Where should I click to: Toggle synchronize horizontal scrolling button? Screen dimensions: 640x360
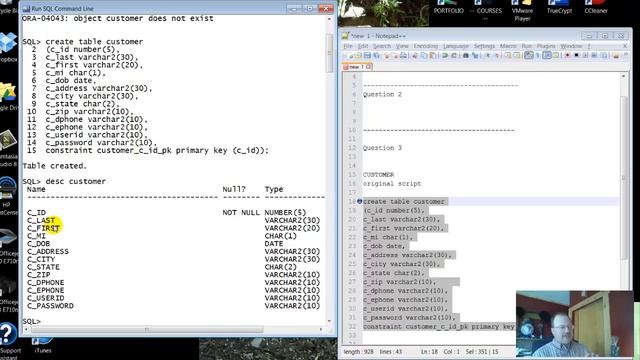click(516, 55)
